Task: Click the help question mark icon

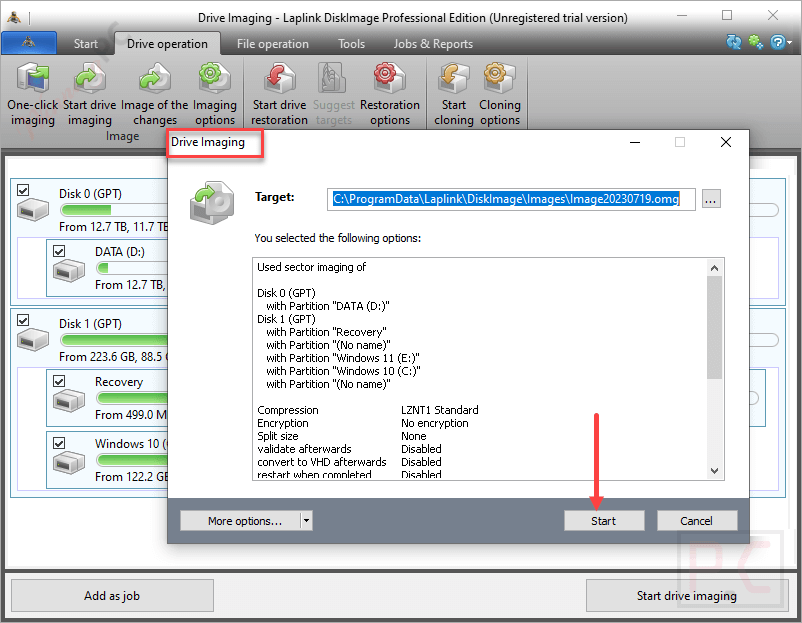Action: (777, 42)
